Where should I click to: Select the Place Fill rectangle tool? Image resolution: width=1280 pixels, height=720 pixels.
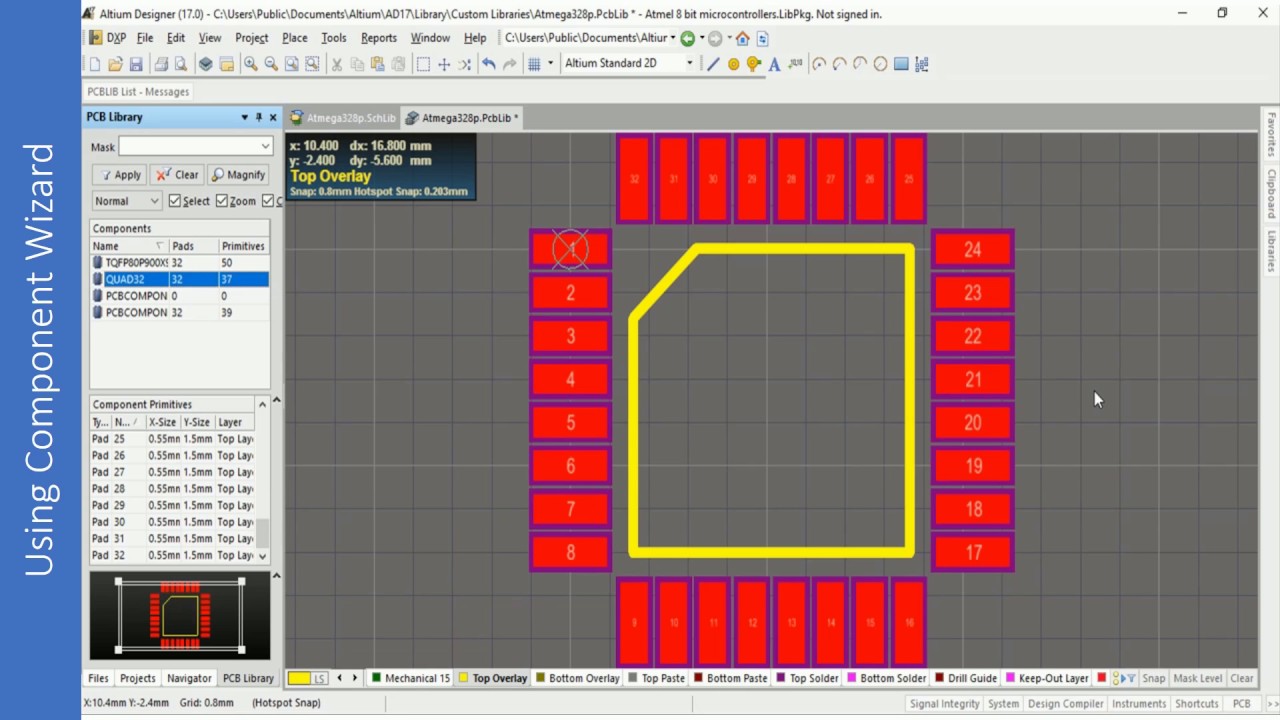tap(901, 64)
